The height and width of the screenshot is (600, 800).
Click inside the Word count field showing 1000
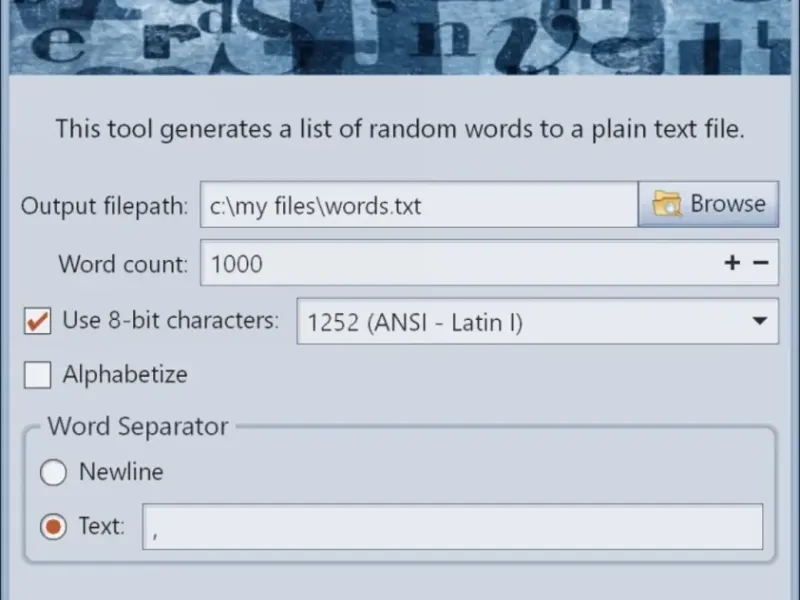click(489, 263)
